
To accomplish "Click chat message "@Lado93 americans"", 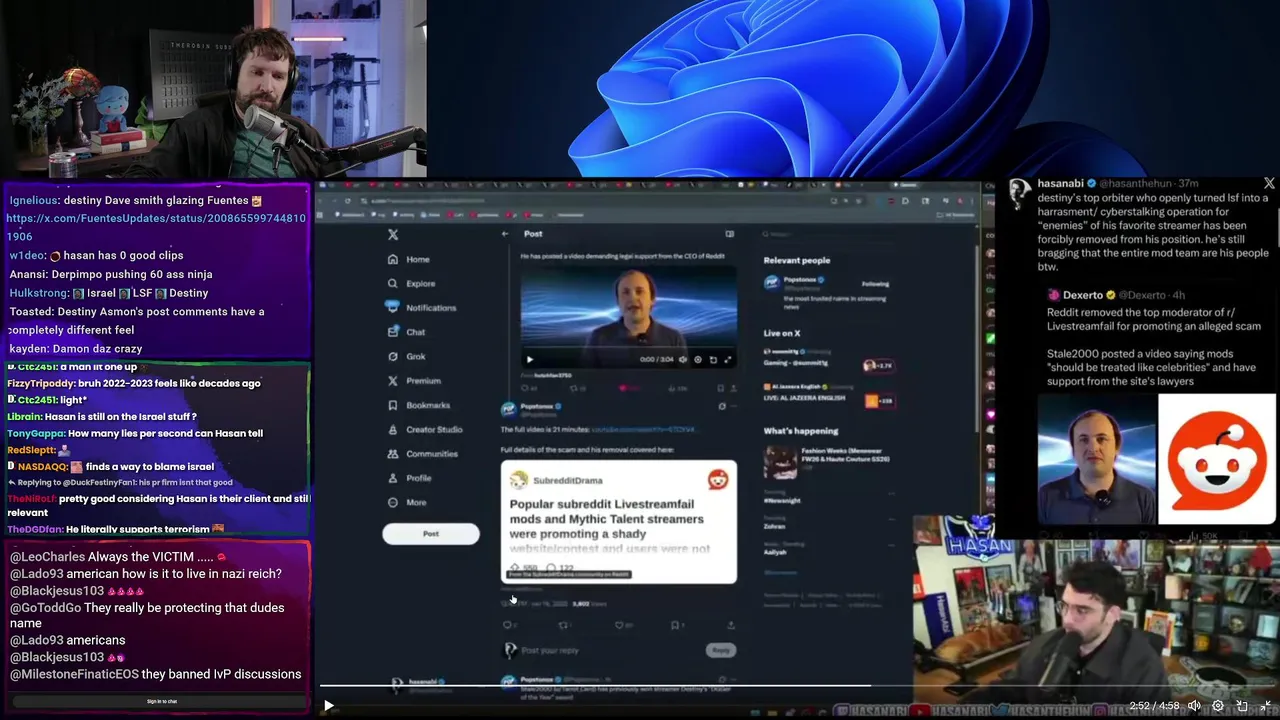I will 68,640.
